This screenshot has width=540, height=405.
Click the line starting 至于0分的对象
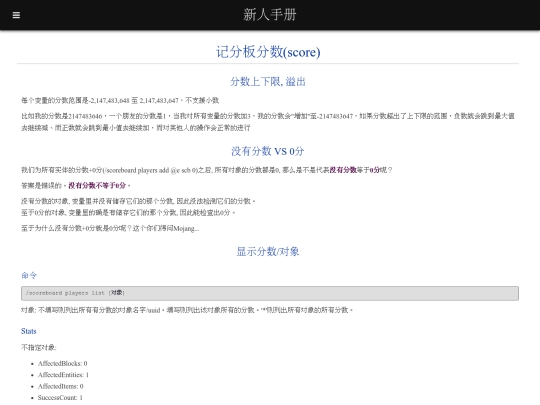(128, 212)
